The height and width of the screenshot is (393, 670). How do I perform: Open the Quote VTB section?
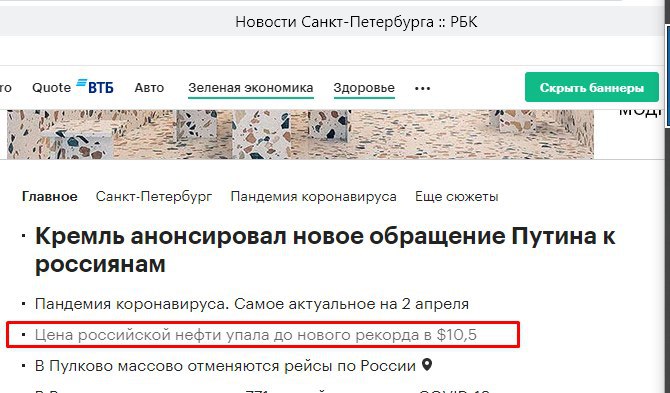click(x=73, y=88)
